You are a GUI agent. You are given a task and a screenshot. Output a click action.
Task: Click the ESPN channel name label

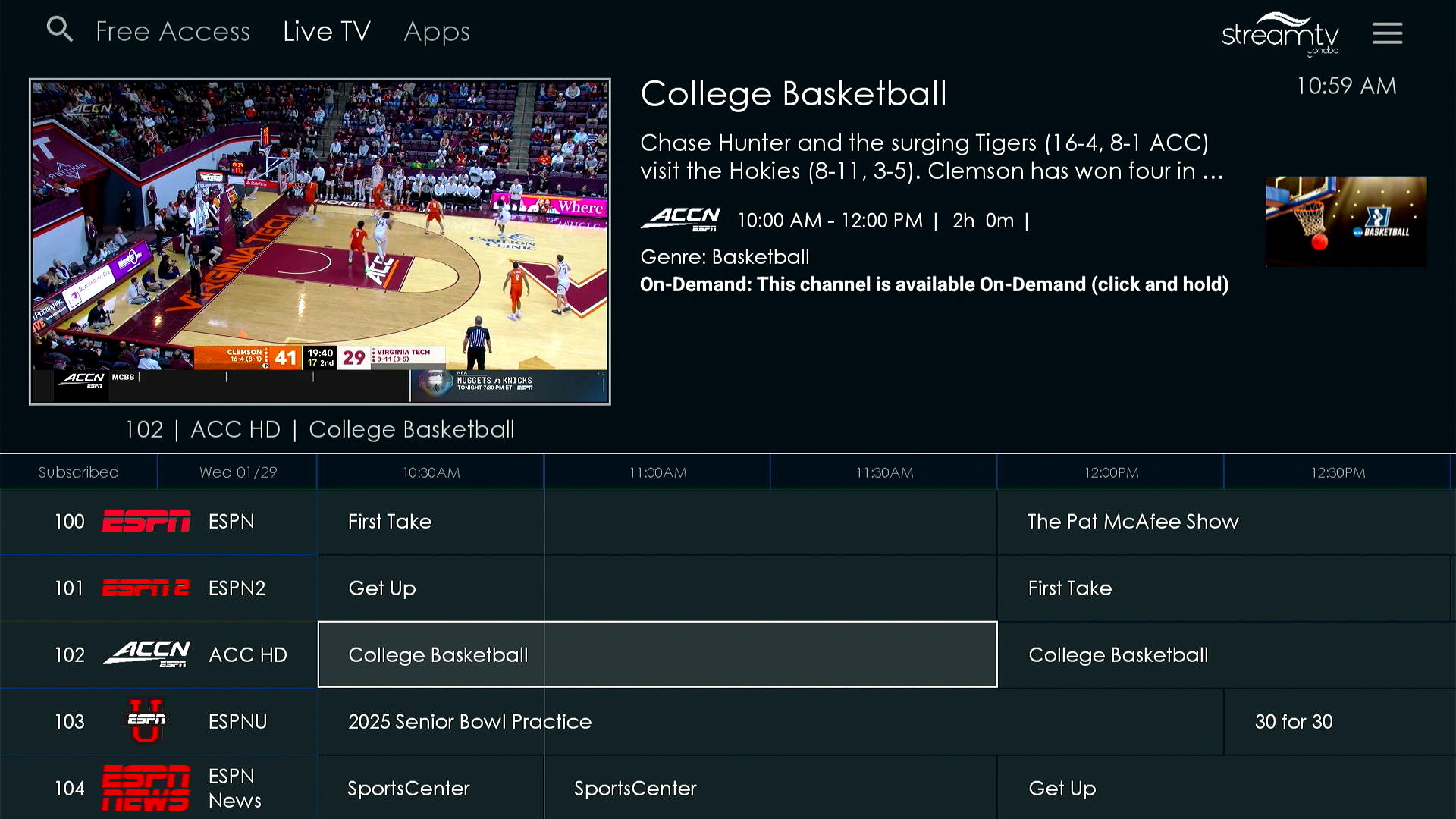tap(231, 522)
